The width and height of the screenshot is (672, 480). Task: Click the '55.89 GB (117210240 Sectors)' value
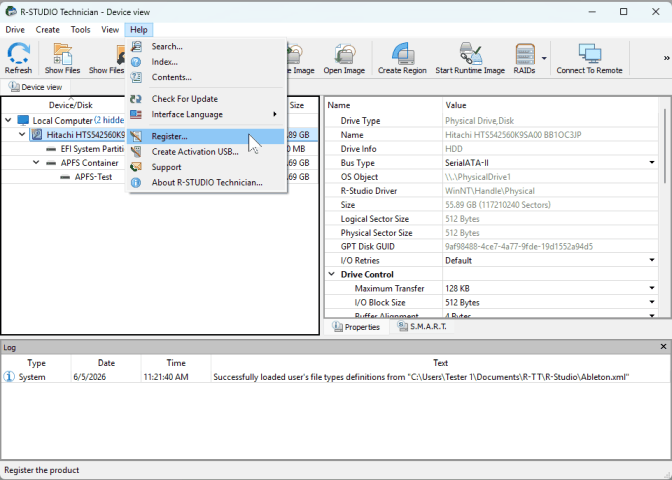(x=498, y=205)
